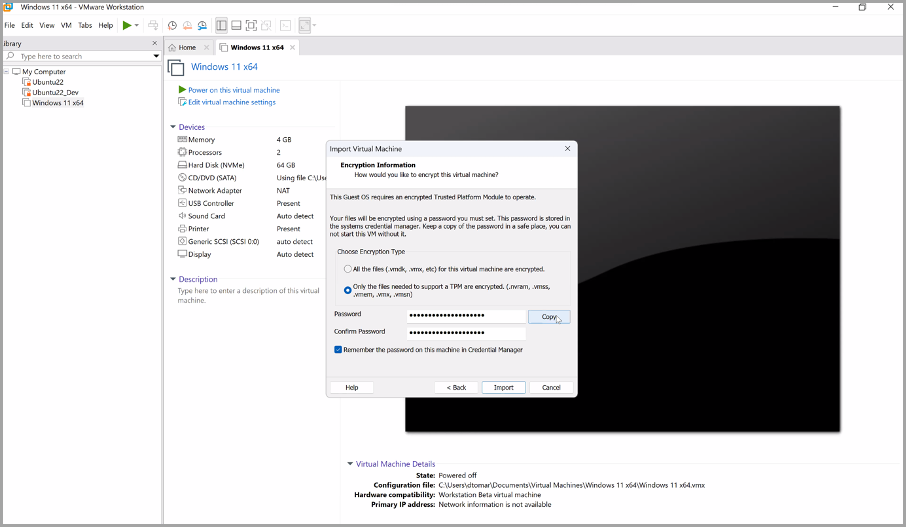The height and width of the screenshot is (527, 906).
Task: Click the Help button in Import dialog
Action: click(351, 388)
